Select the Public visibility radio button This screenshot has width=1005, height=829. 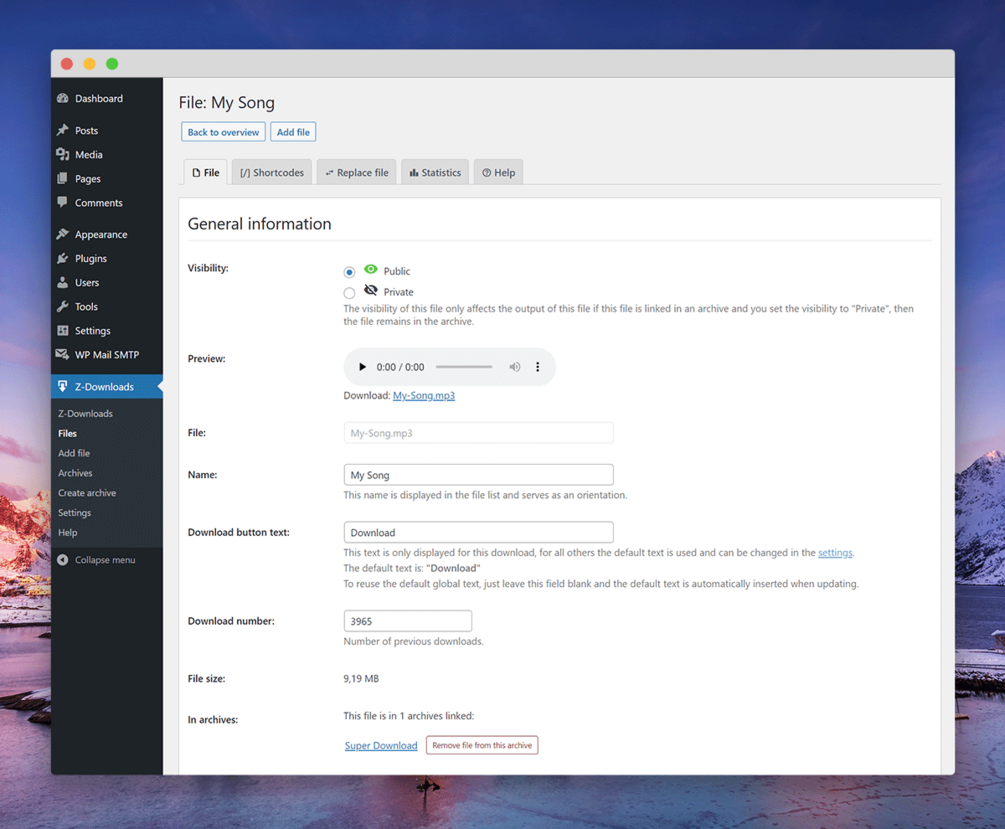tap(349, 272)
